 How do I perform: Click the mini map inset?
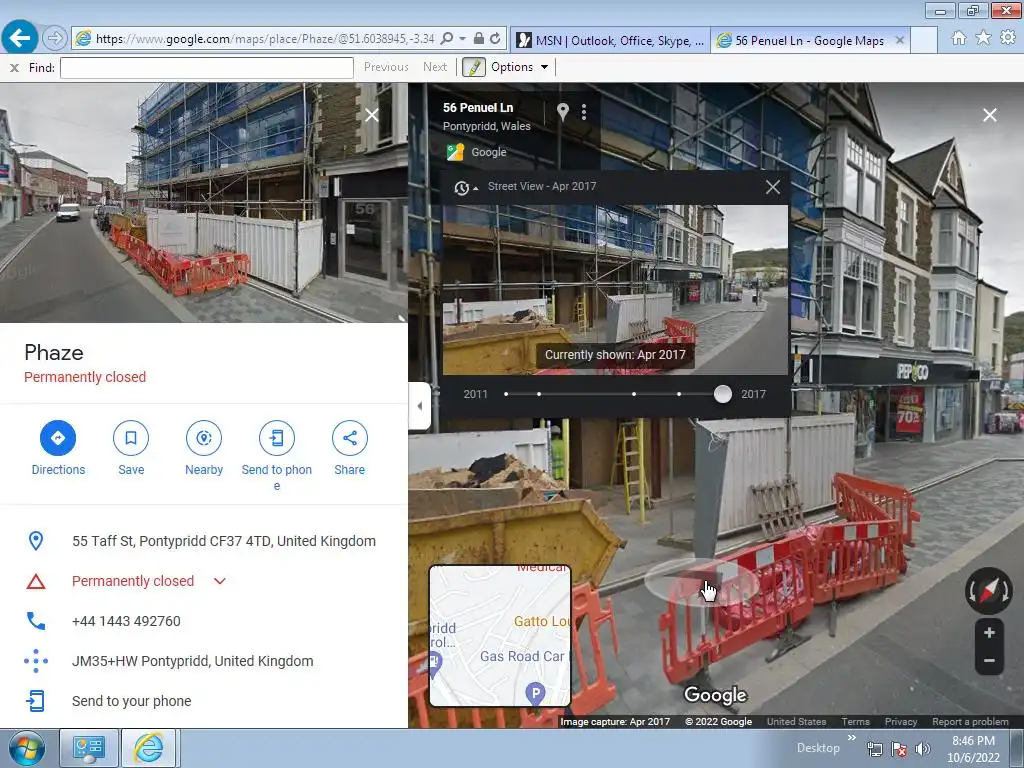500,636
